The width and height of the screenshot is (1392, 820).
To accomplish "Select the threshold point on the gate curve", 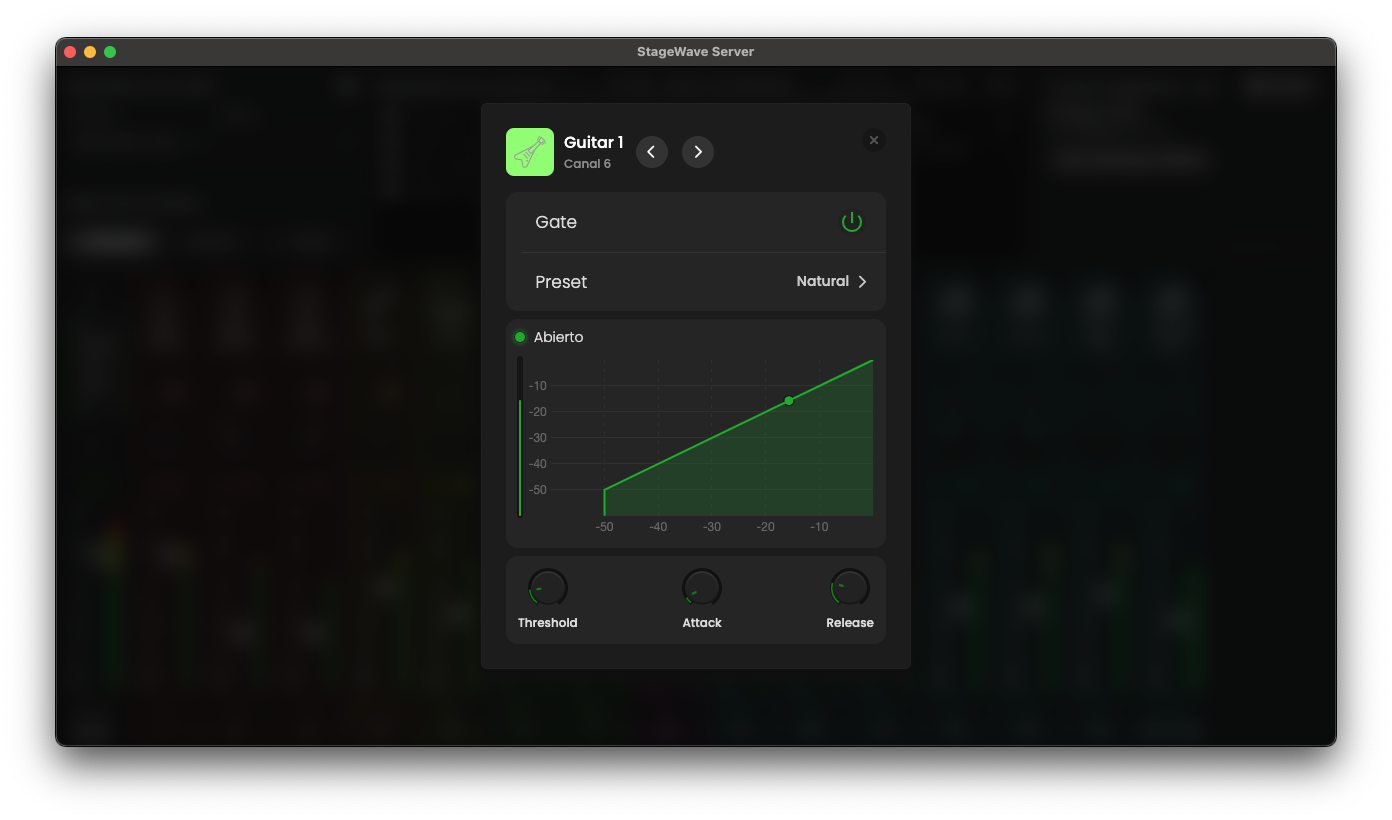I will point(789,401).
